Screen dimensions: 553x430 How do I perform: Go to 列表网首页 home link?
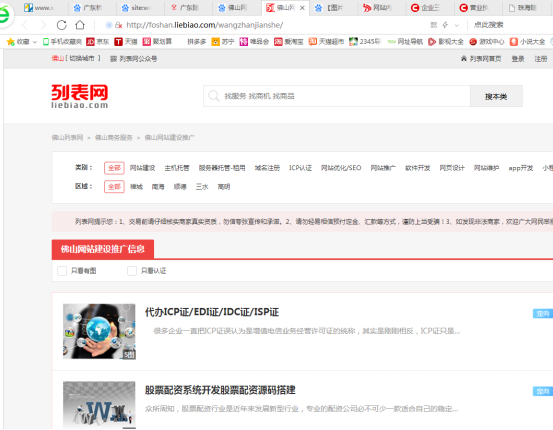481,59
